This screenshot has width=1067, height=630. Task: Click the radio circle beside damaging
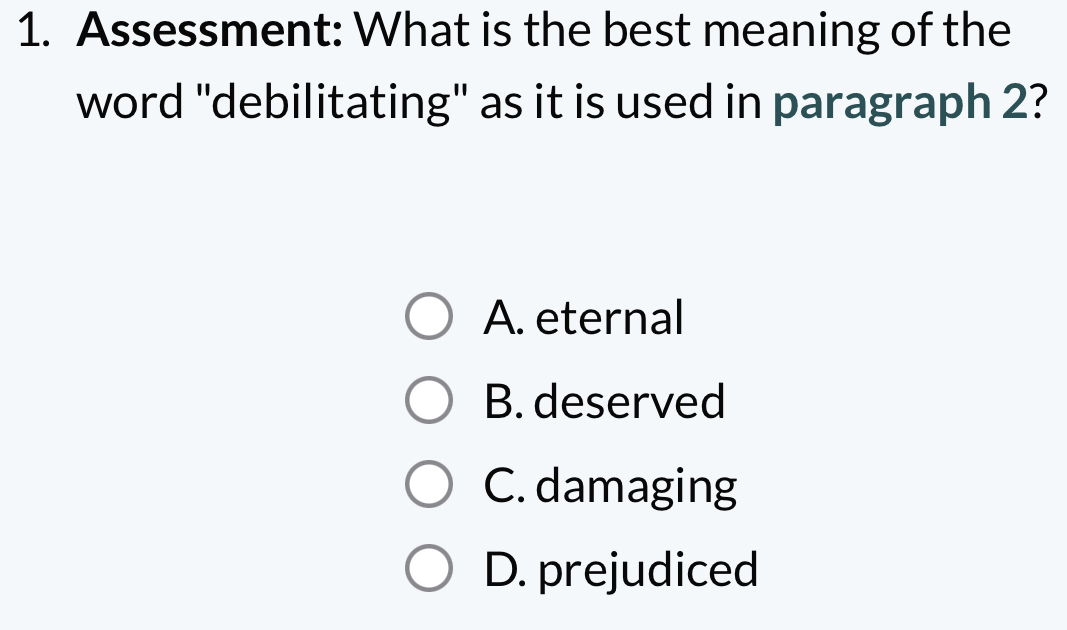(x=428, y=486)
